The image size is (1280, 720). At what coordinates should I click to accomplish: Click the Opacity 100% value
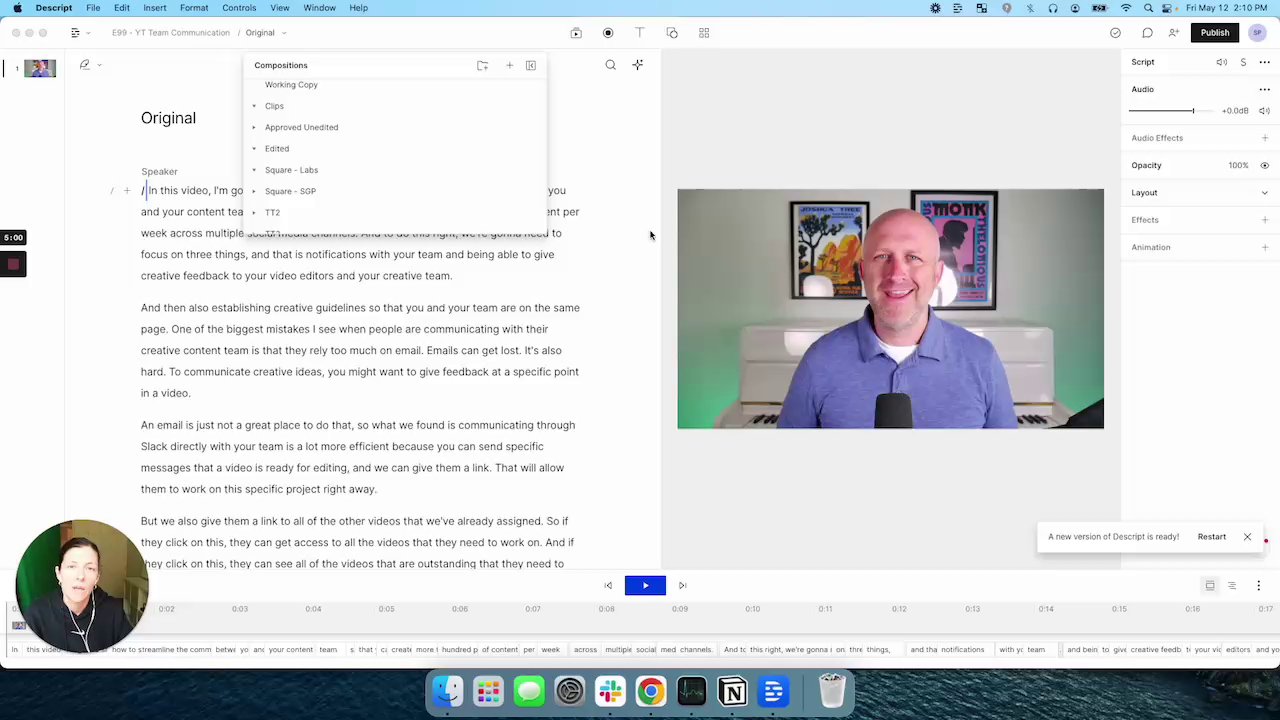[1238, 166]
